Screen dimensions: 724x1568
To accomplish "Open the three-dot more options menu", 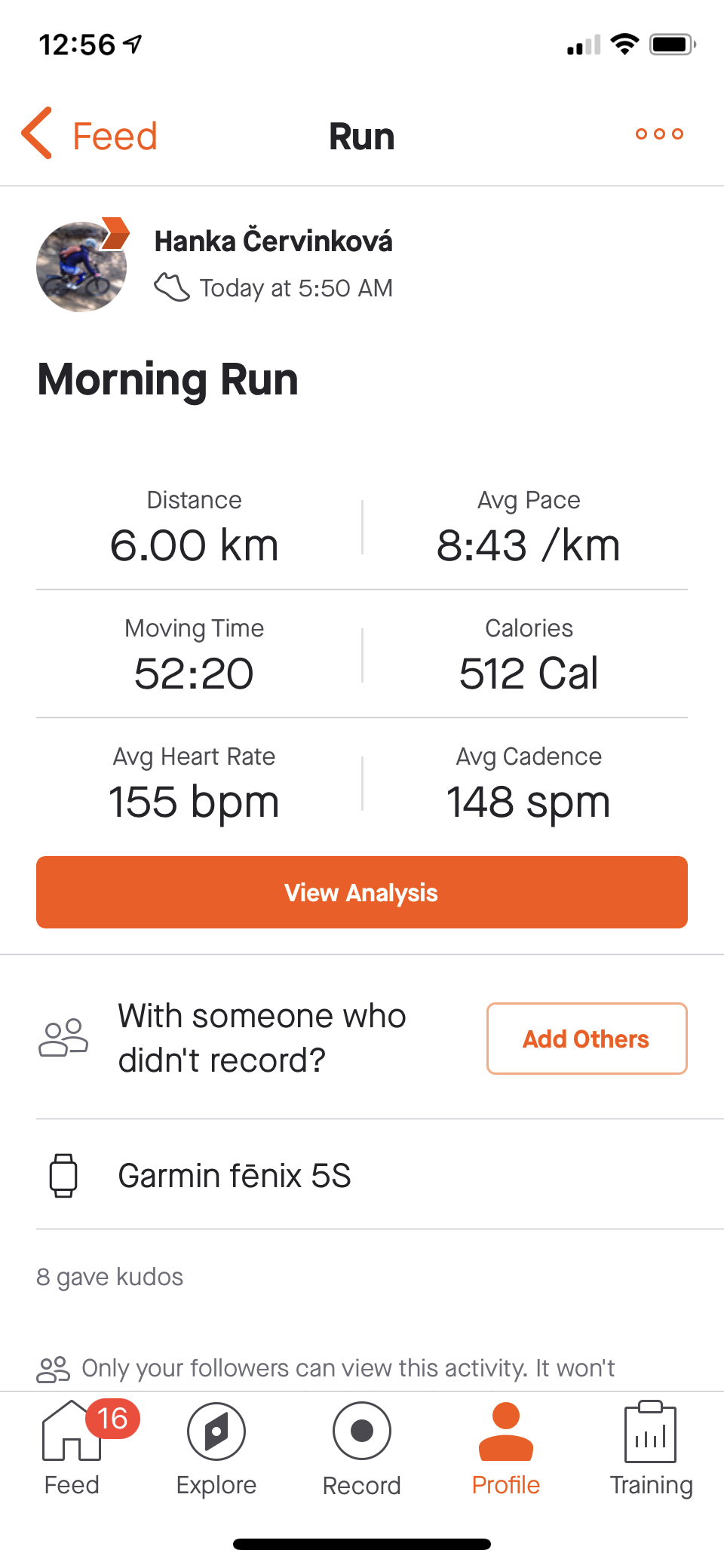I will click(659, 134).
